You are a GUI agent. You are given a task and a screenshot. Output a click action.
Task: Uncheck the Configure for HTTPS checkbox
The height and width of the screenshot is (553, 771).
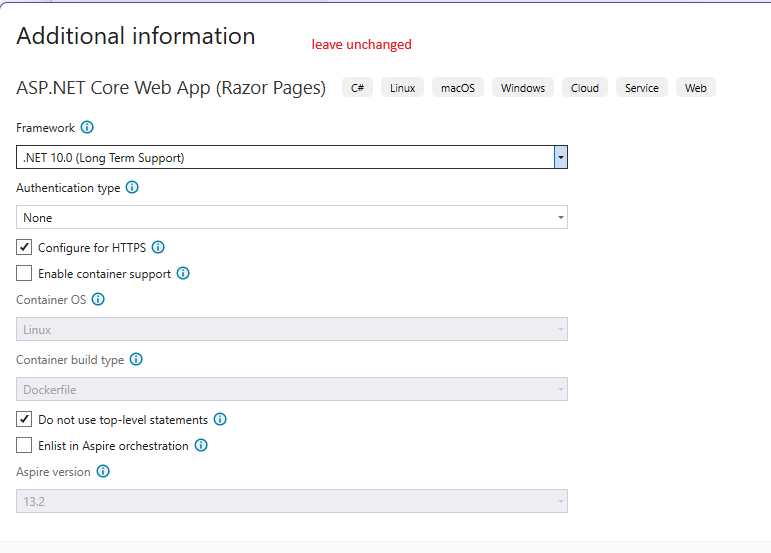[x=24, y=247]
